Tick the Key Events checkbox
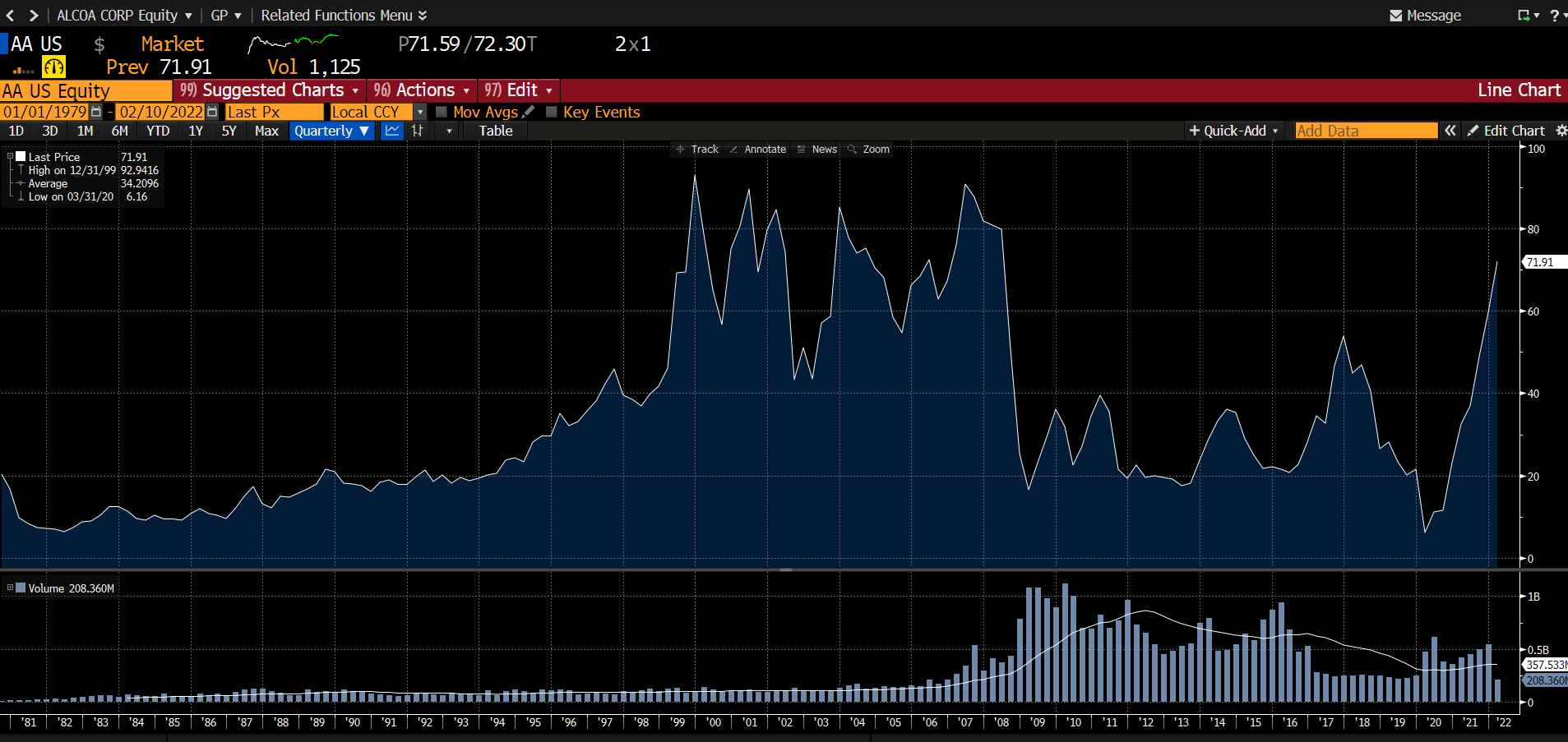1568x742 pixels. (x=552, y=112)
